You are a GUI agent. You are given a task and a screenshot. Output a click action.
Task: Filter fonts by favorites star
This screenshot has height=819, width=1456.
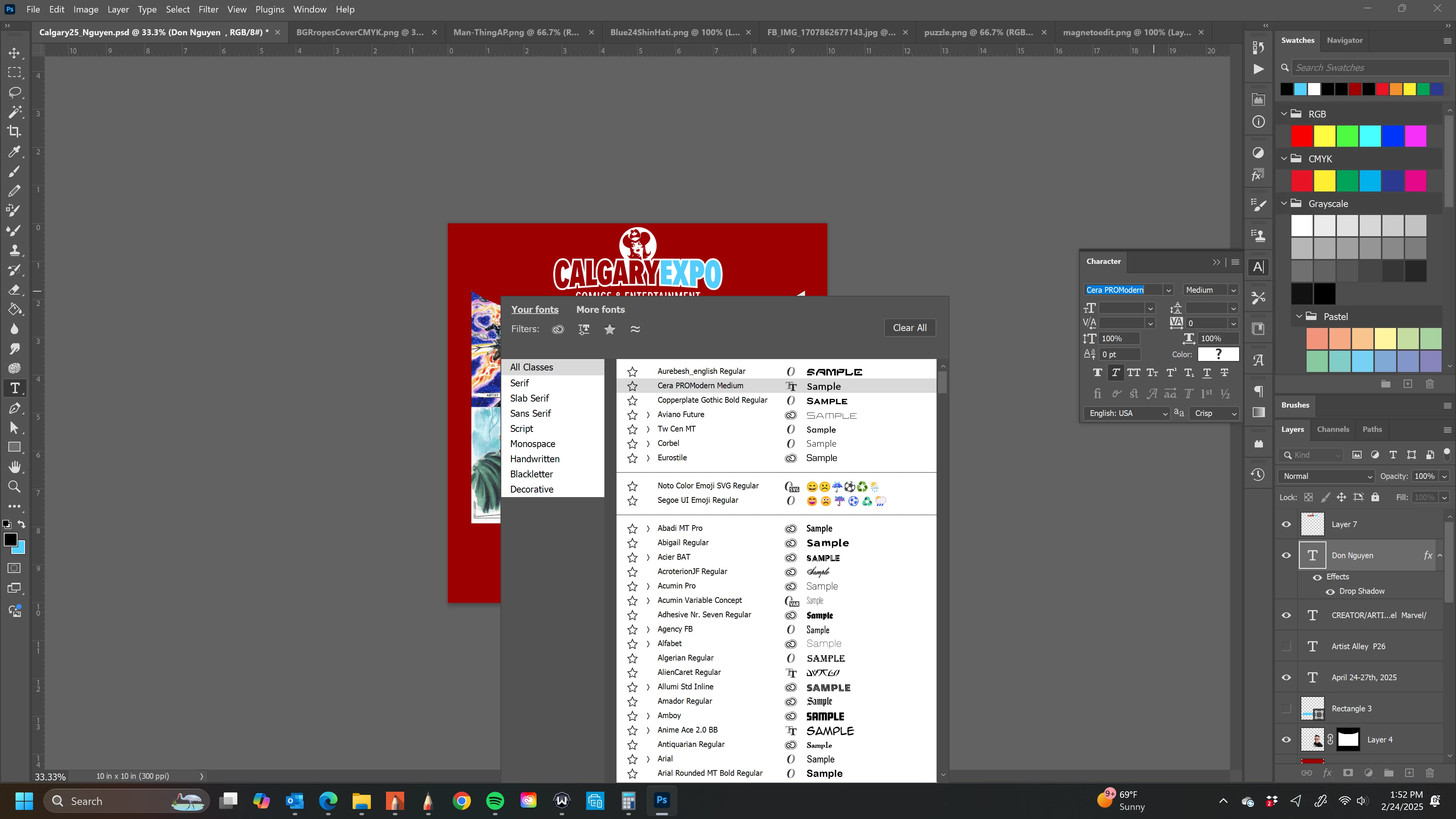(609, 329)
